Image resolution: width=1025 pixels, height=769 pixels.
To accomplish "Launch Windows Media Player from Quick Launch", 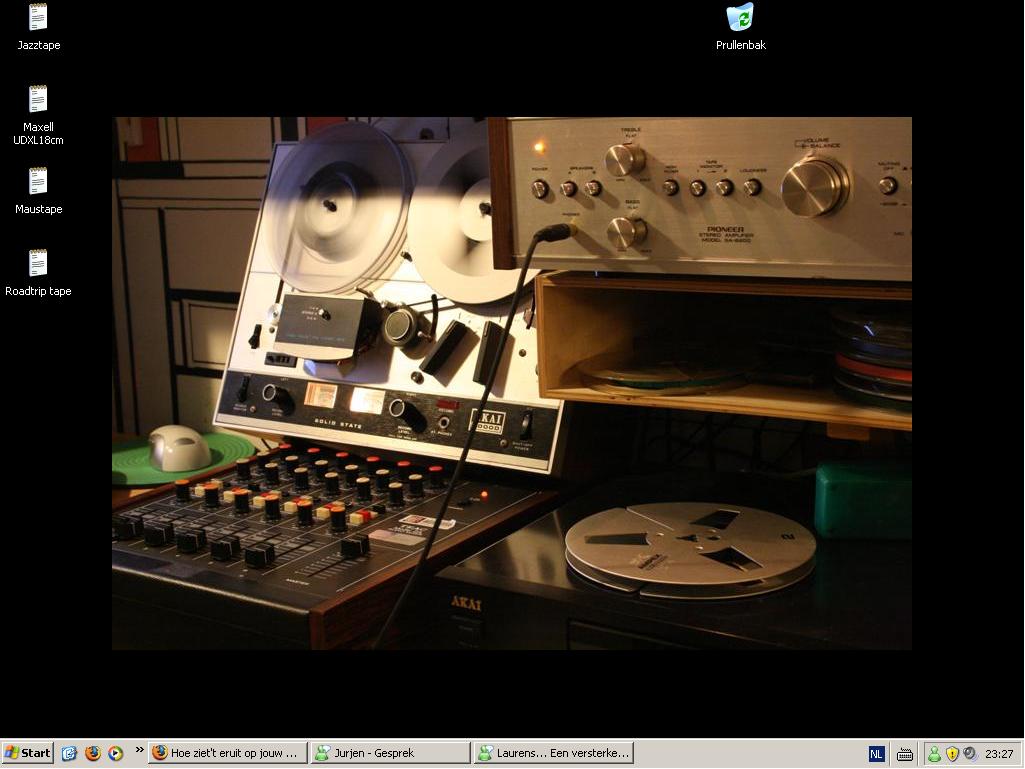I will coord(115,753).
